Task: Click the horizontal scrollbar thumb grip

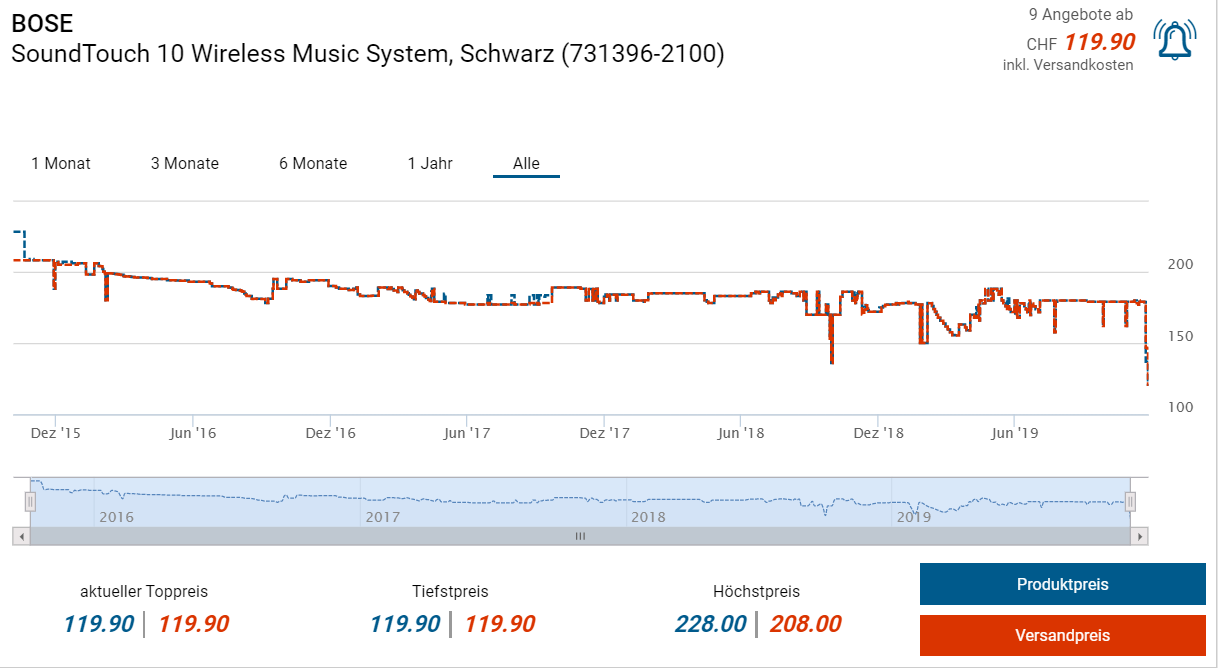Action: [580, 536]
